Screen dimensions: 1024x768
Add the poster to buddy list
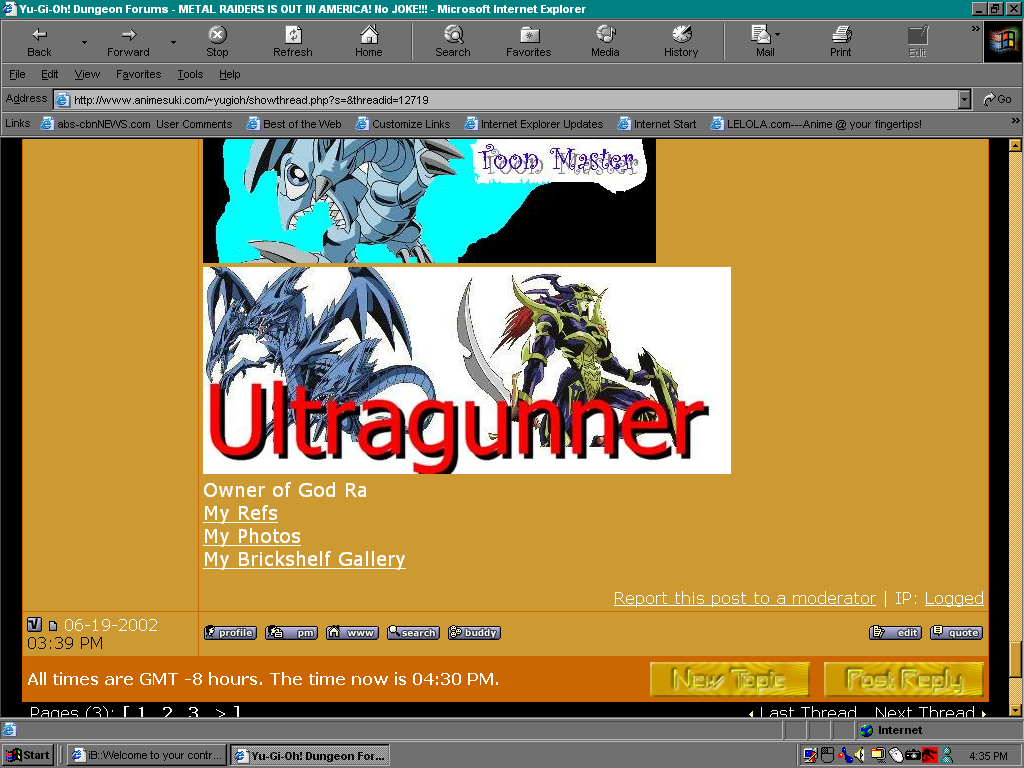point(474,632)
